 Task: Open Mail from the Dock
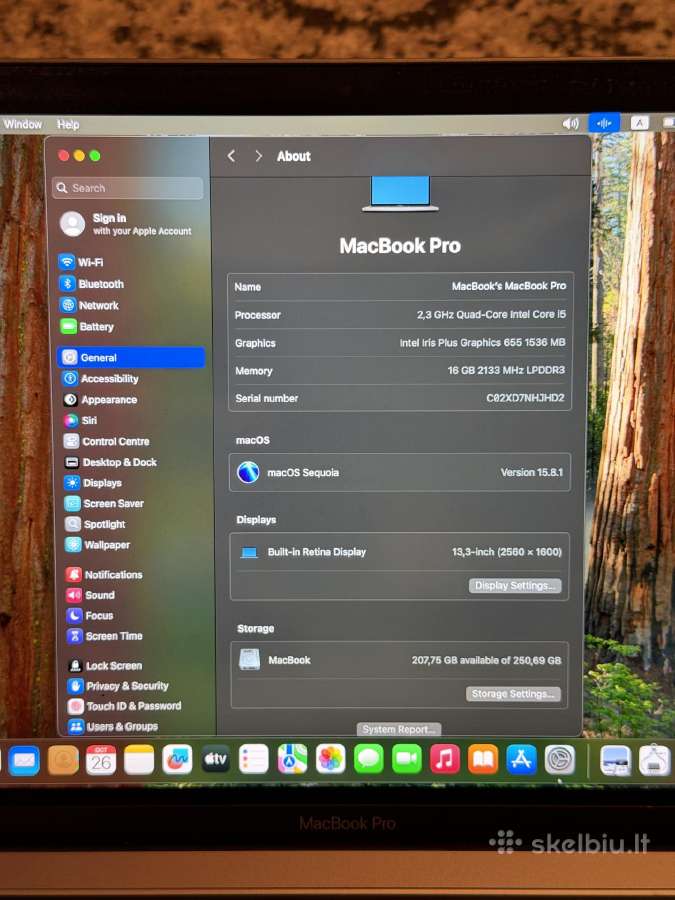tap(24, 761)
